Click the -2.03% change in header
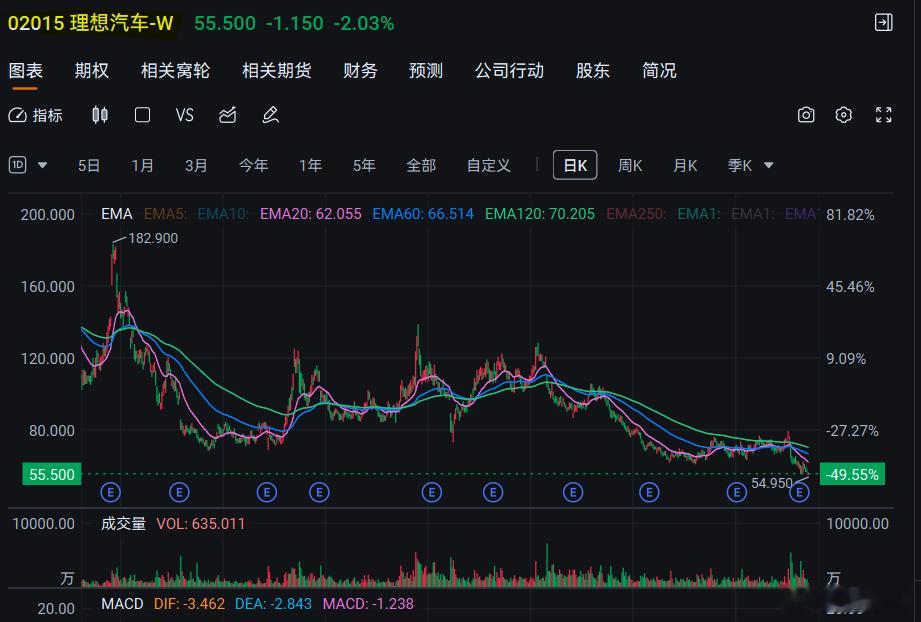Image resolution: width=921 pixels, height=622 pixels. click(x=364, y=23)
